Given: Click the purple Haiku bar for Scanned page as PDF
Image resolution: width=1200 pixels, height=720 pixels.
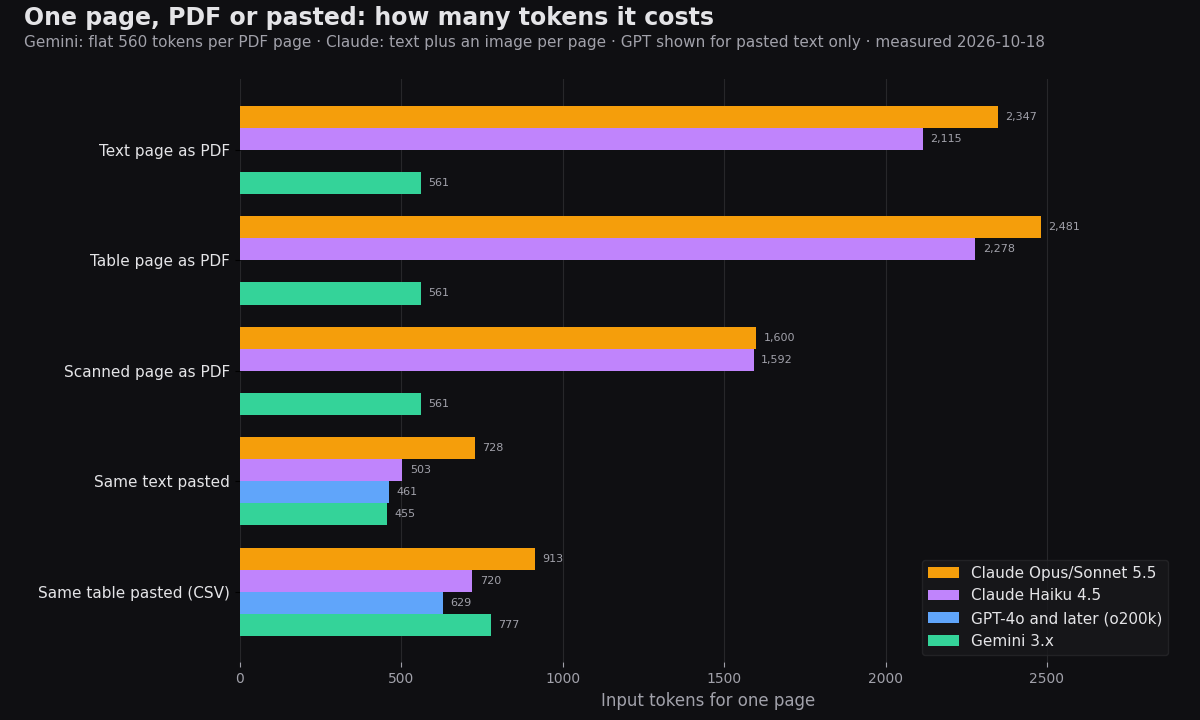Looking at the screenshot, I should 497,360.
